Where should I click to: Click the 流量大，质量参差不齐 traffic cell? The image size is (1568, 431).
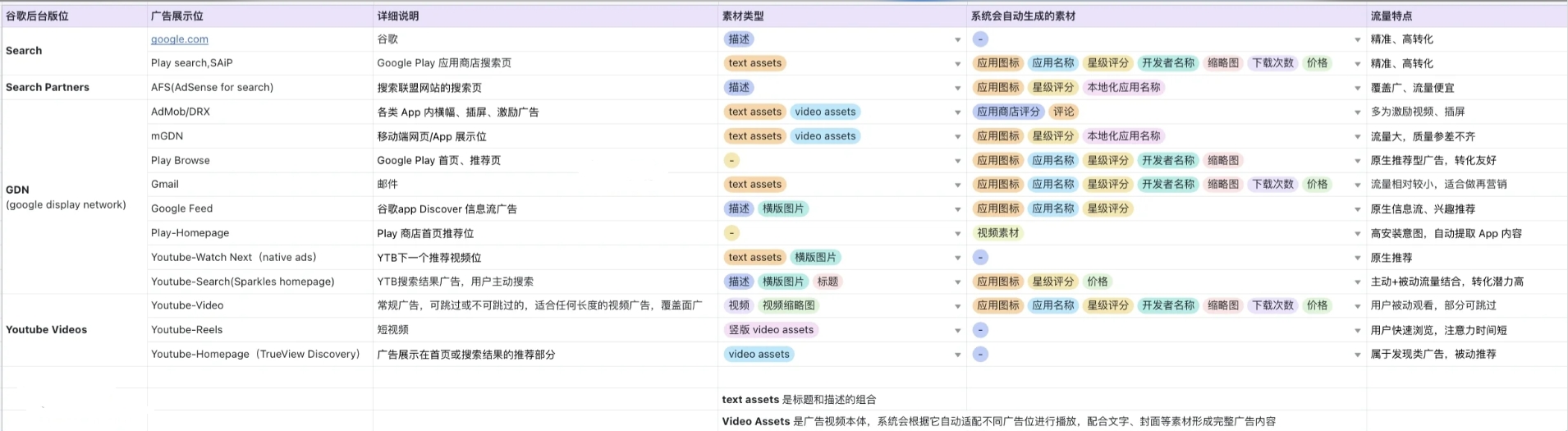[1467, 136]
